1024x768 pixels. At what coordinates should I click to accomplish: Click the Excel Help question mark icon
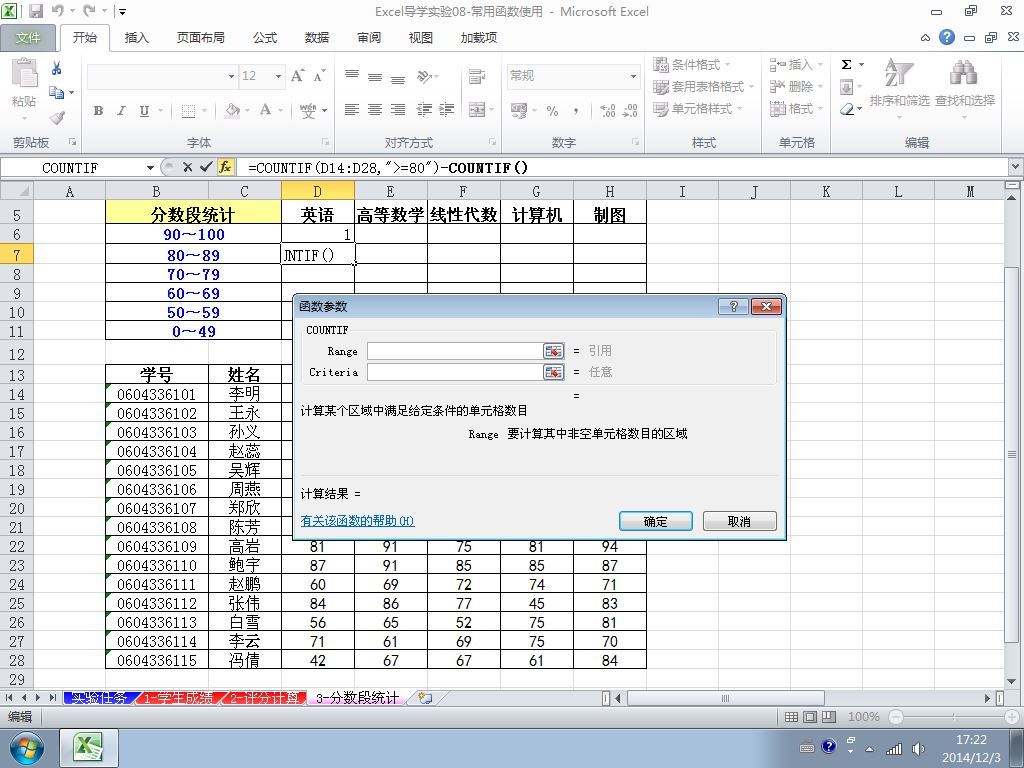[x=947, y=37]
